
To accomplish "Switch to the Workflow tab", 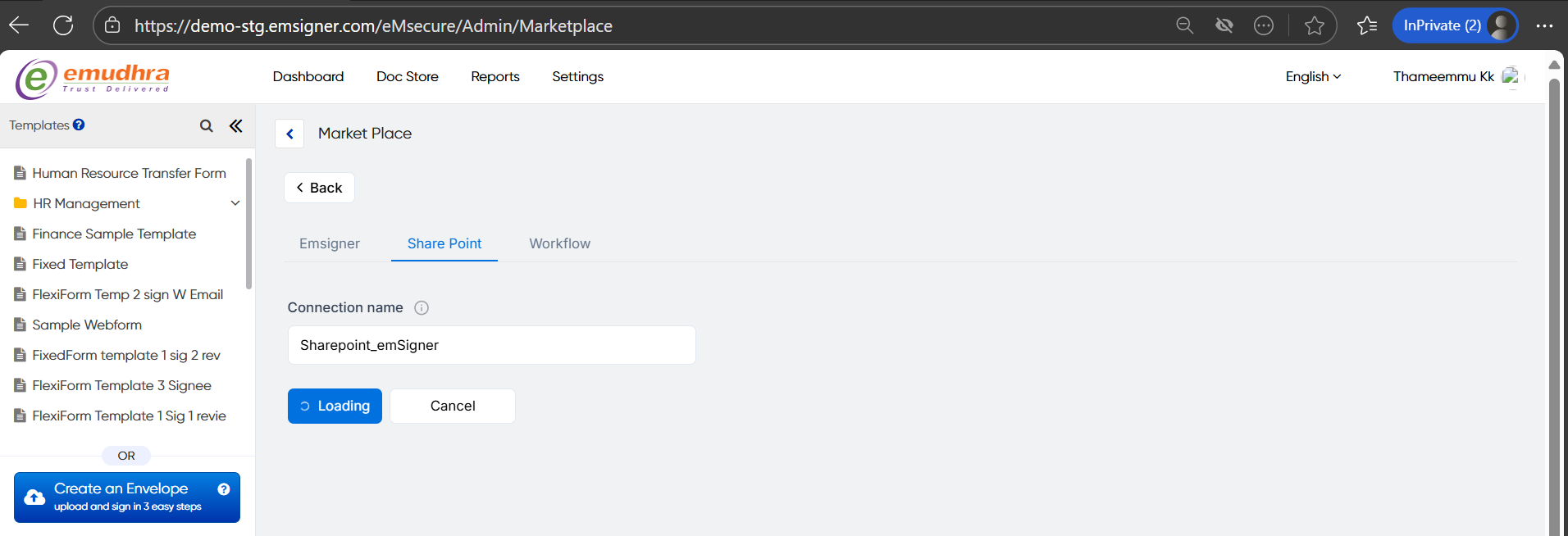I will pyautogui.click(x=559, y=243).
